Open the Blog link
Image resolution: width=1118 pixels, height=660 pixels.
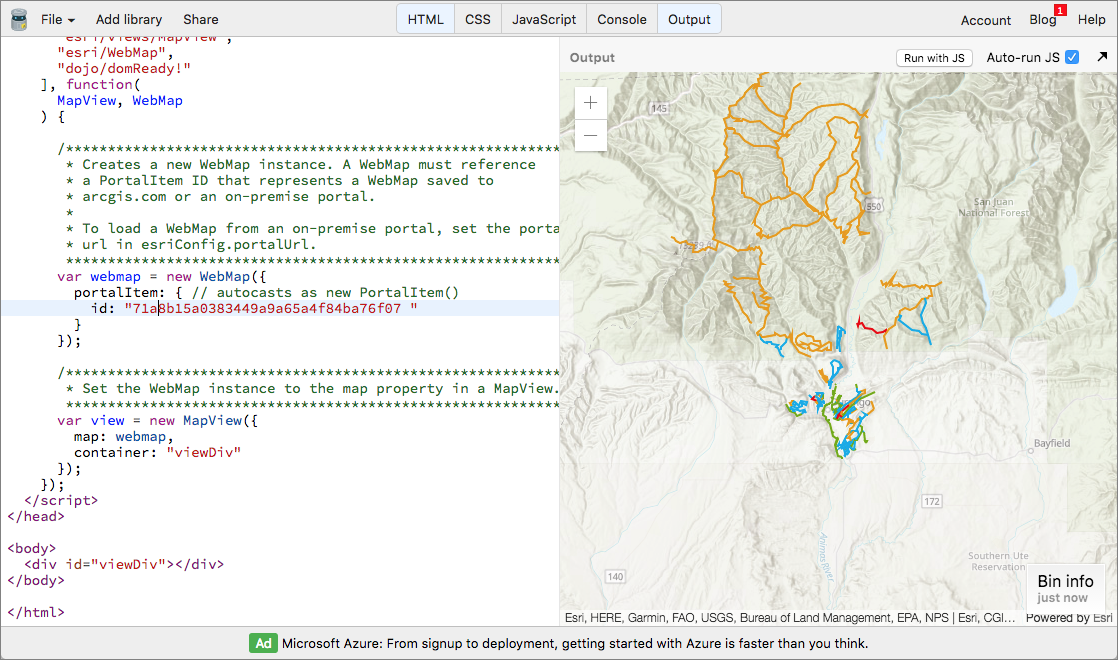pos(1042,20)
